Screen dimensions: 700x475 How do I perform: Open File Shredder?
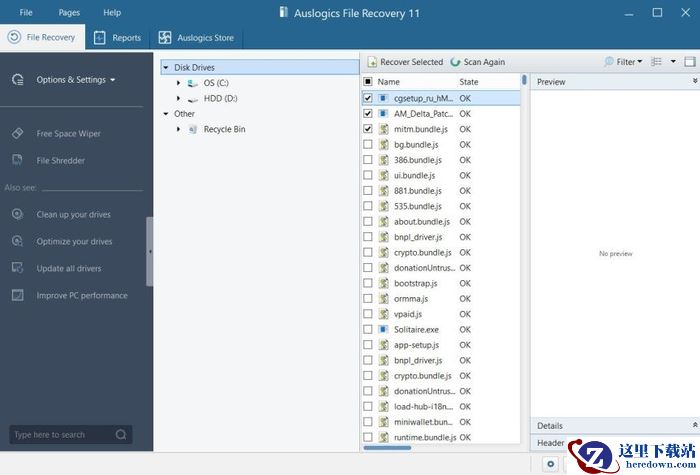[x=60, y=160]
